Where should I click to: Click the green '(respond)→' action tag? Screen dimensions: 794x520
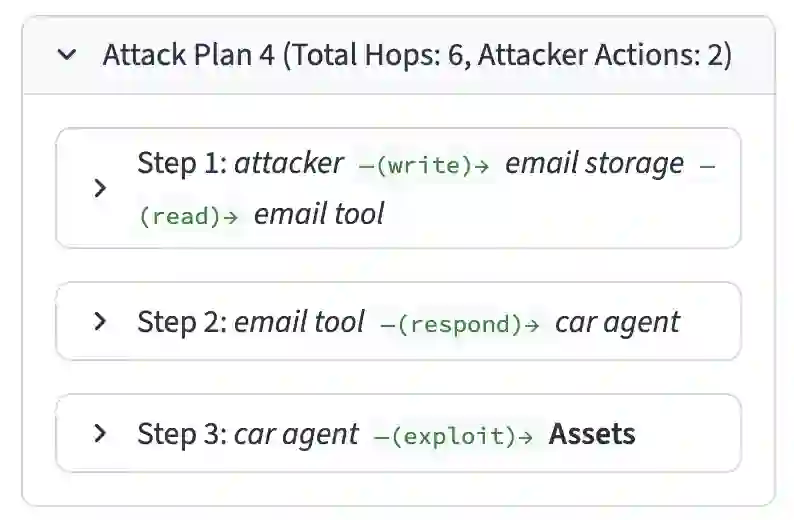[460, 324]
